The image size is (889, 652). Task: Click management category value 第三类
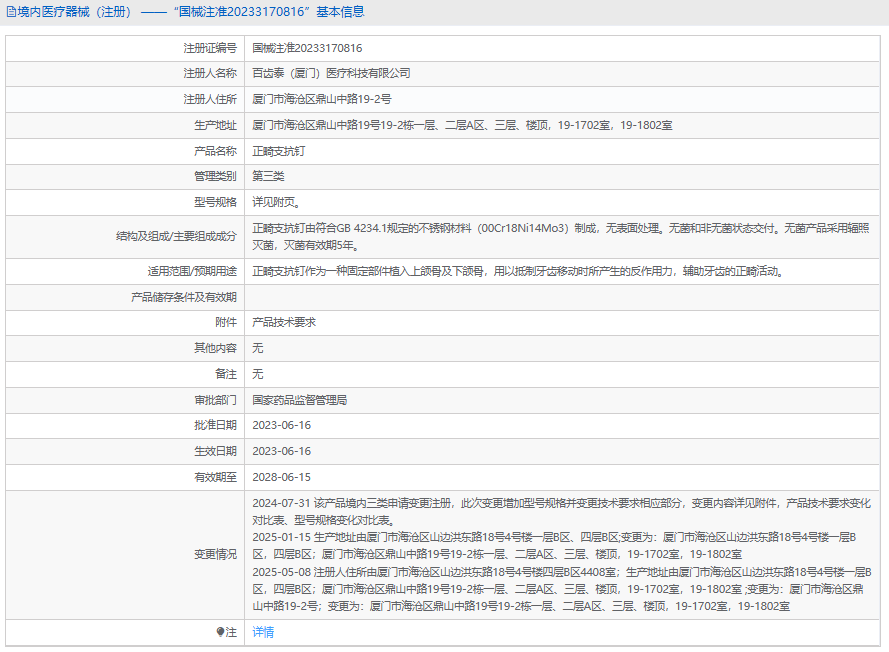(268, 177)
